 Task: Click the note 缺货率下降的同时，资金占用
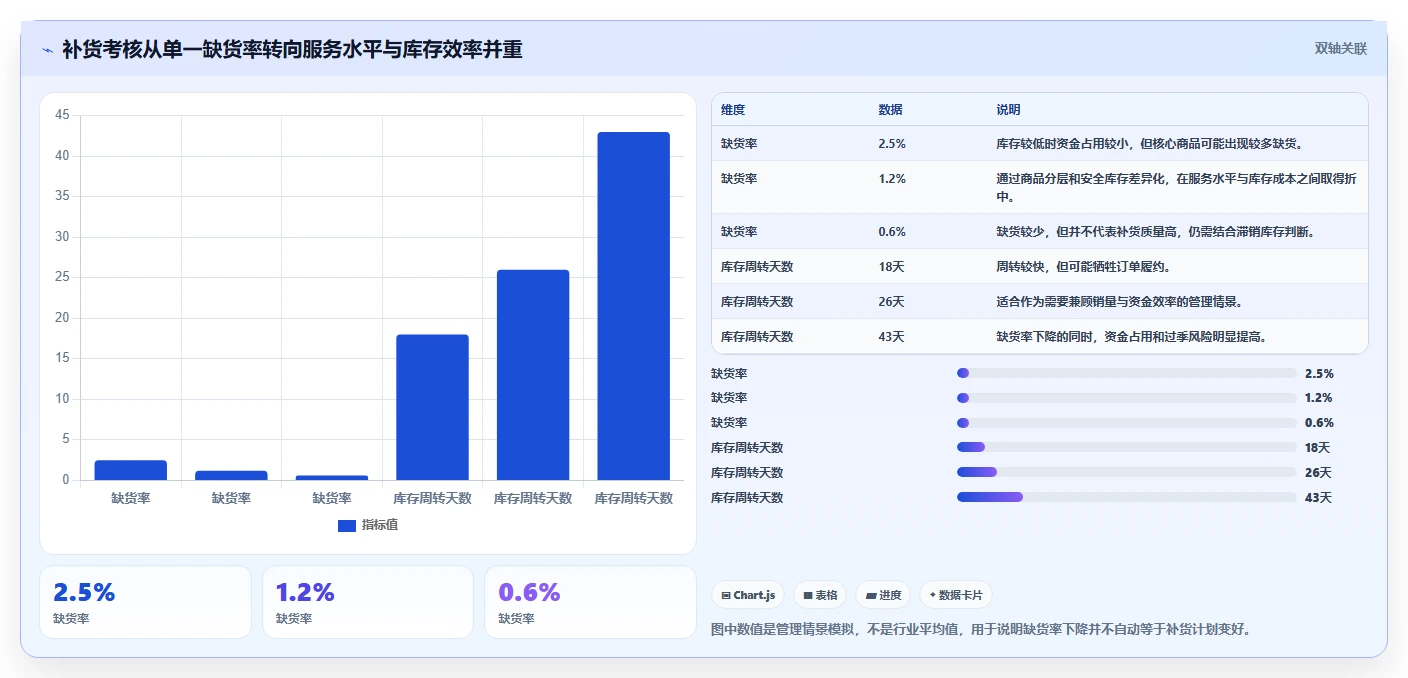coord(1133,337)
